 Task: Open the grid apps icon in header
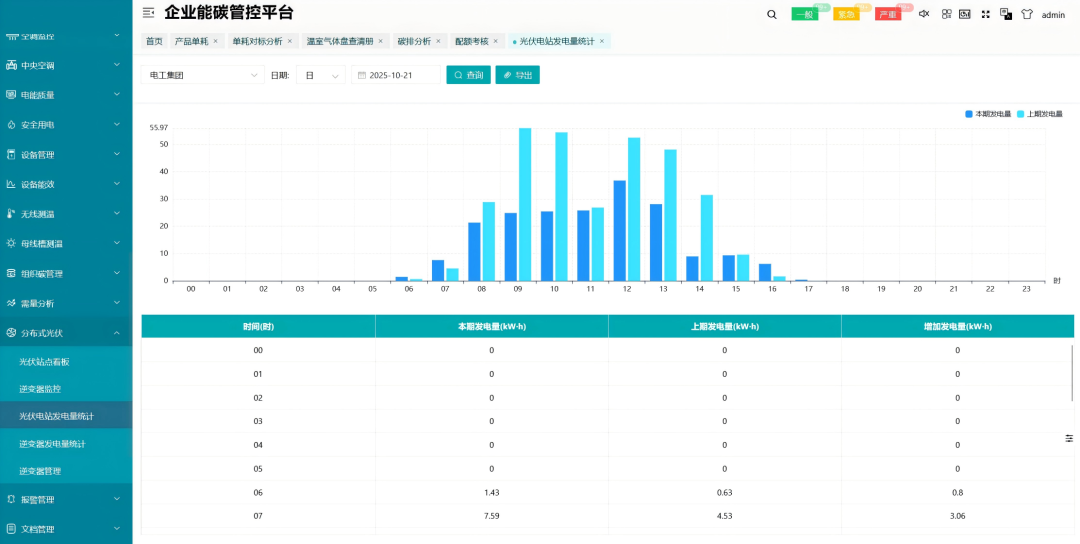pyautogui.click(x=946, y=14)
